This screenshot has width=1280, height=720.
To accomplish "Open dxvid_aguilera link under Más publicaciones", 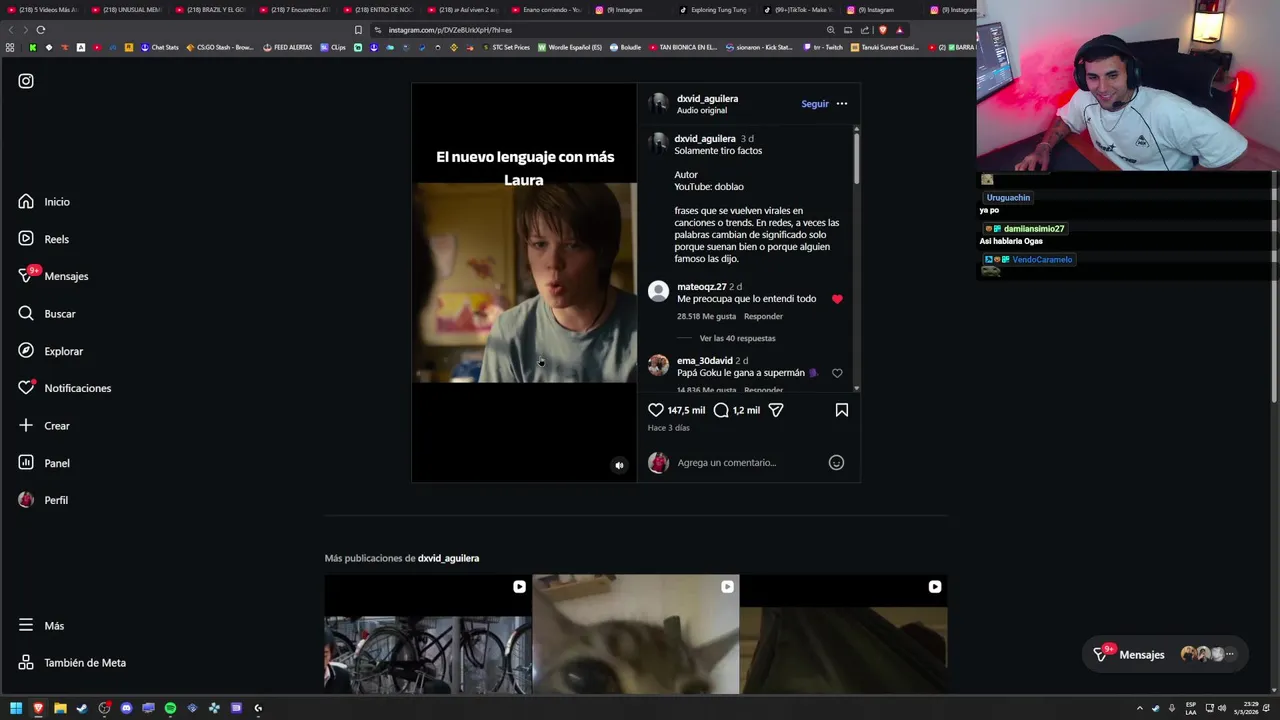I will pos(448,558).
